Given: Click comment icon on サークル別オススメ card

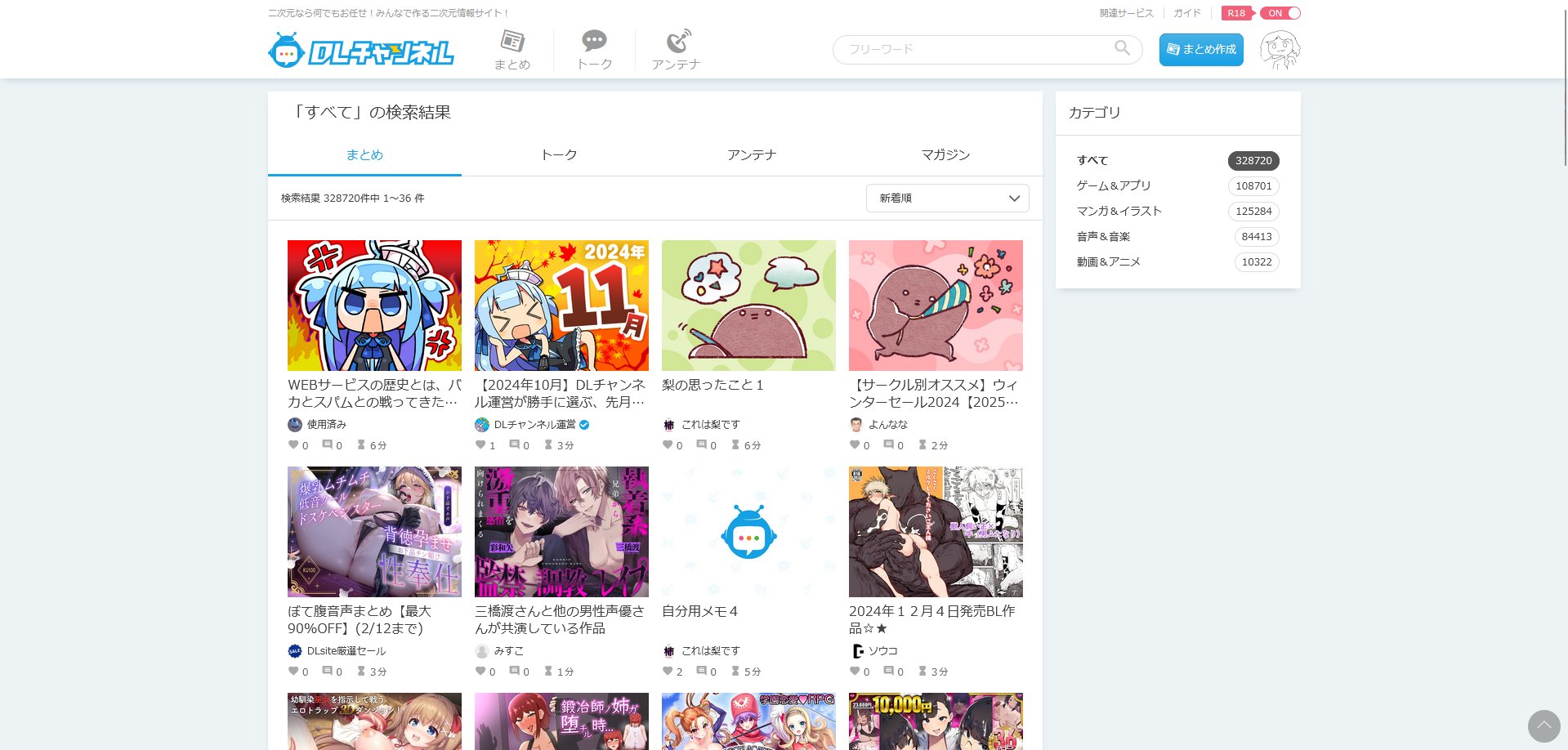Looking at the screenshot, I should tap(888, 445).
